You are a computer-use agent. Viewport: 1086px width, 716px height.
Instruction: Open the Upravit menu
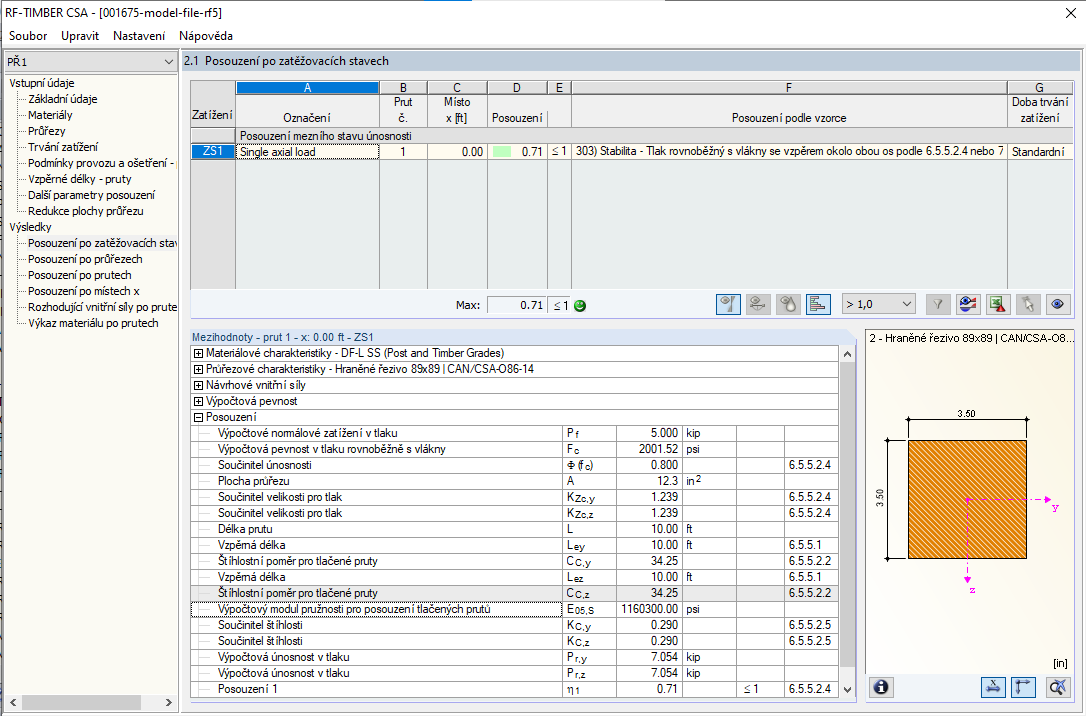pyautogui.click(x=80, y=36)
